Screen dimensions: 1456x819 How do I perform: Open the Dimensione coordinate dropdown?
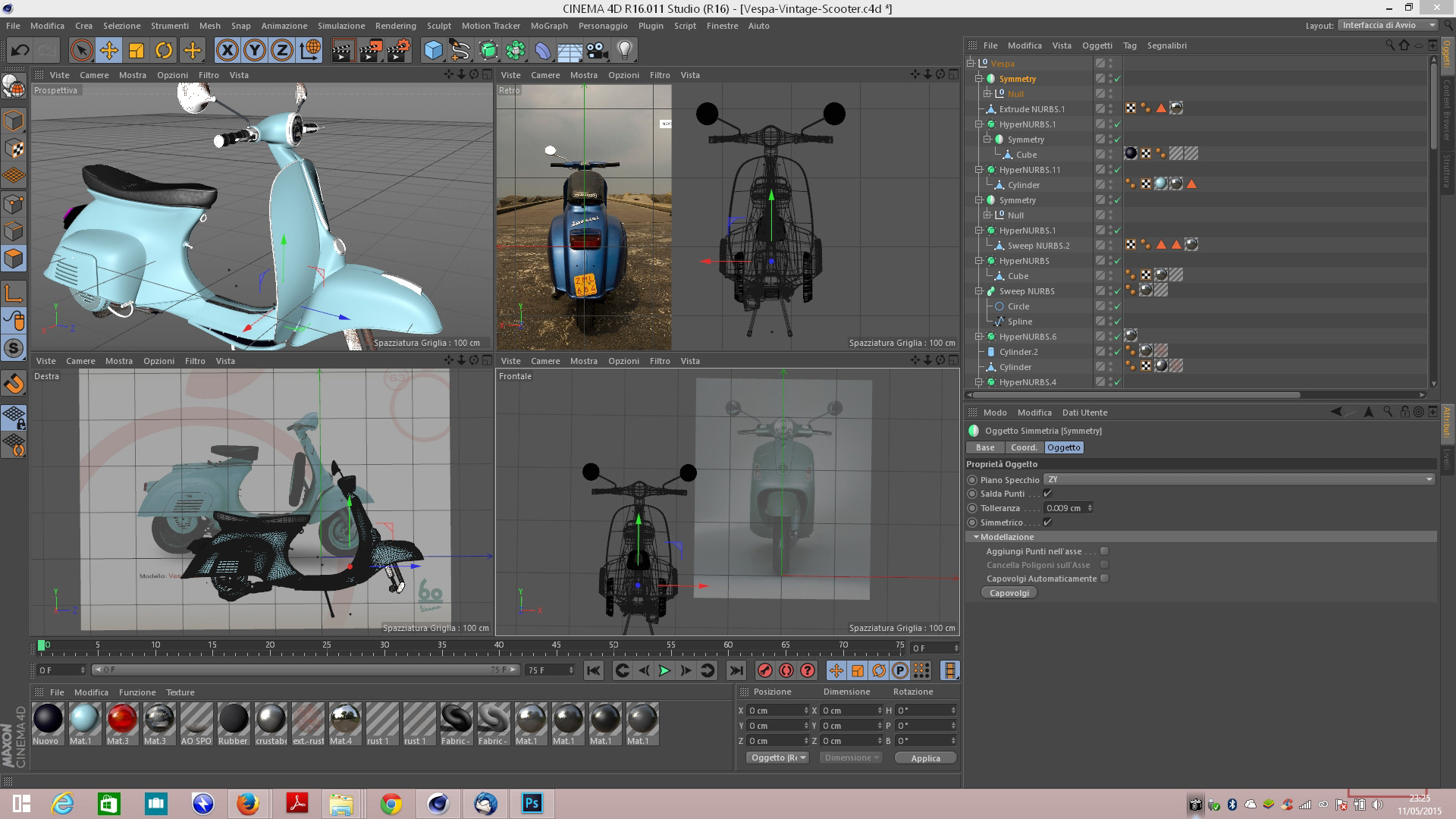[852, 758]
